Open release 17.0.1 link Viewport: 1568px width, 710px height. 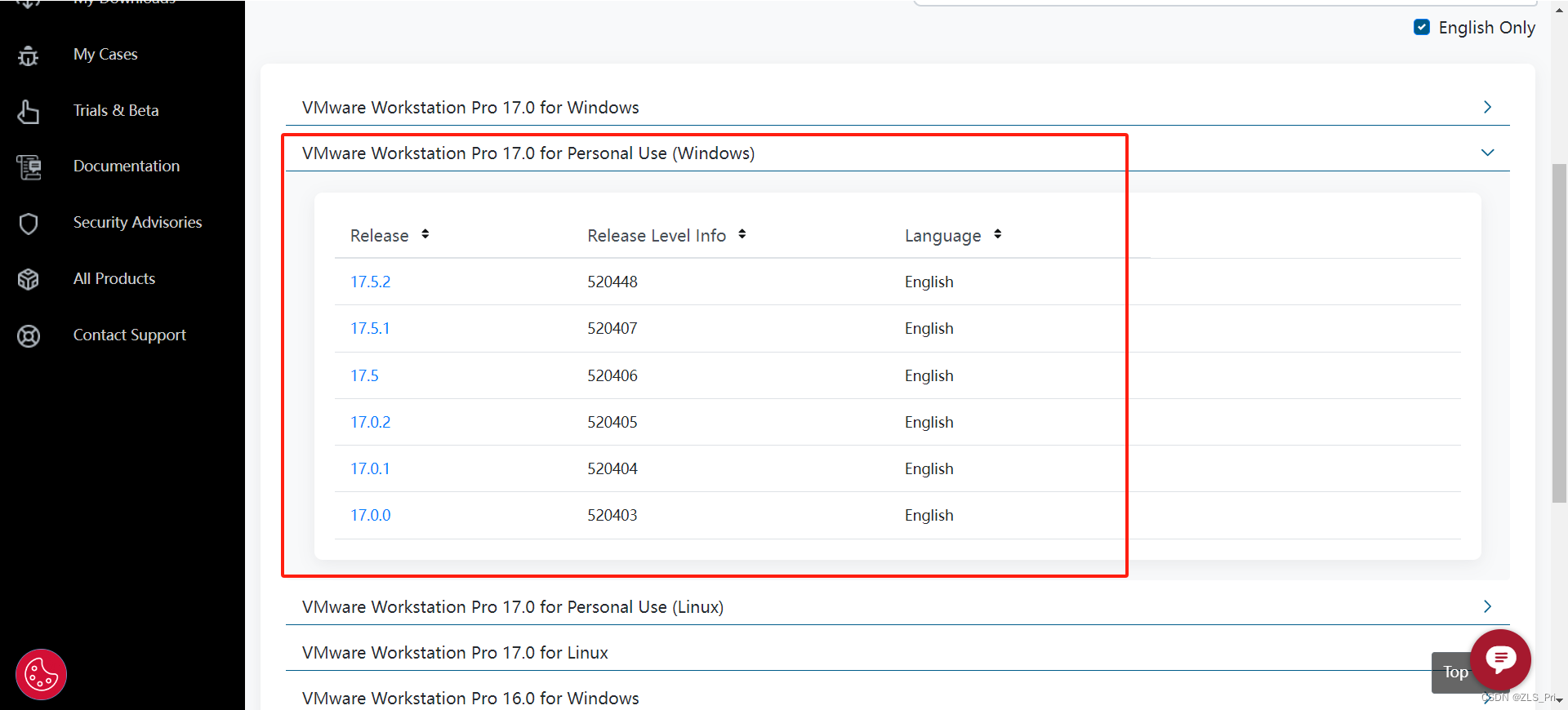point(370,468)
